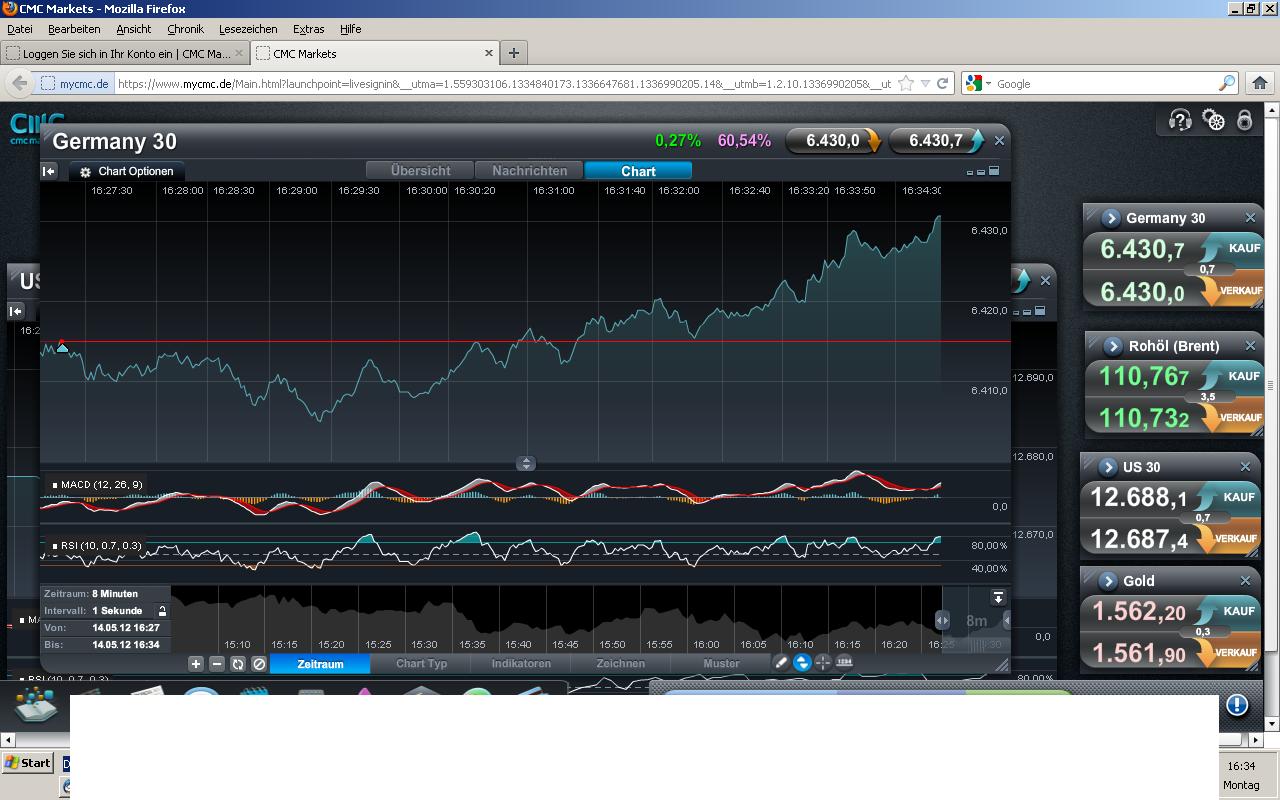Click the Windows Start button
Screen dimensions: 1280x800
click(28, 763)
